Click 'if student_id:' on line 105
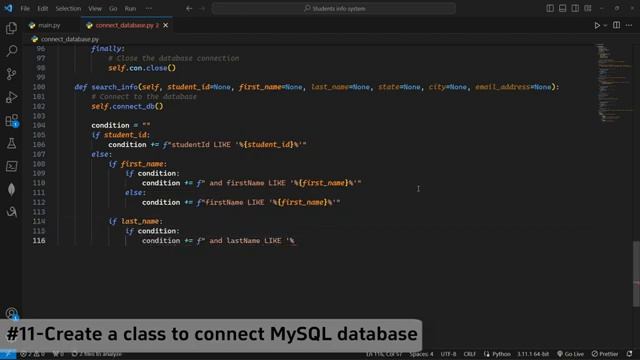 click(x=120, y=135)
